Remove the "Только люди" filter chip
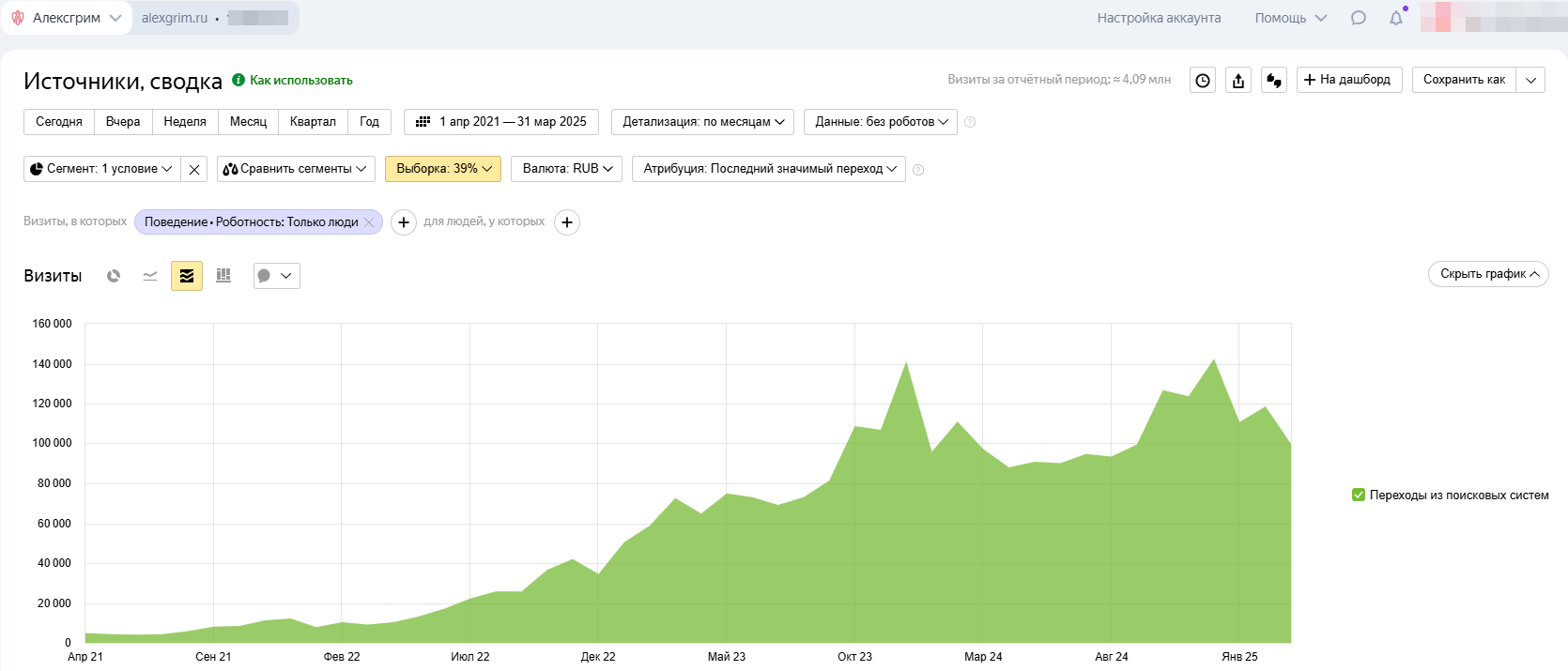The width and height of the screenshot is (1568, 671). (x=370, y=222)
